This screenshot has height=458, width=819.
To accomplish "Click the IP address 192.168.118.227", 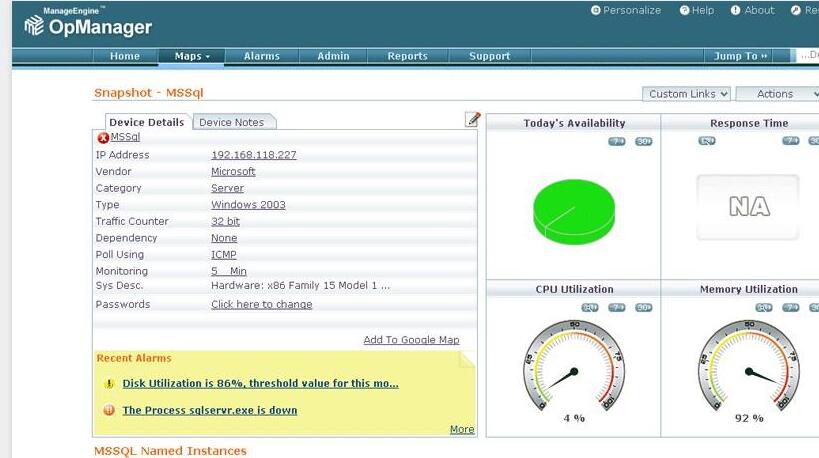I will click(x=254, y=155).
